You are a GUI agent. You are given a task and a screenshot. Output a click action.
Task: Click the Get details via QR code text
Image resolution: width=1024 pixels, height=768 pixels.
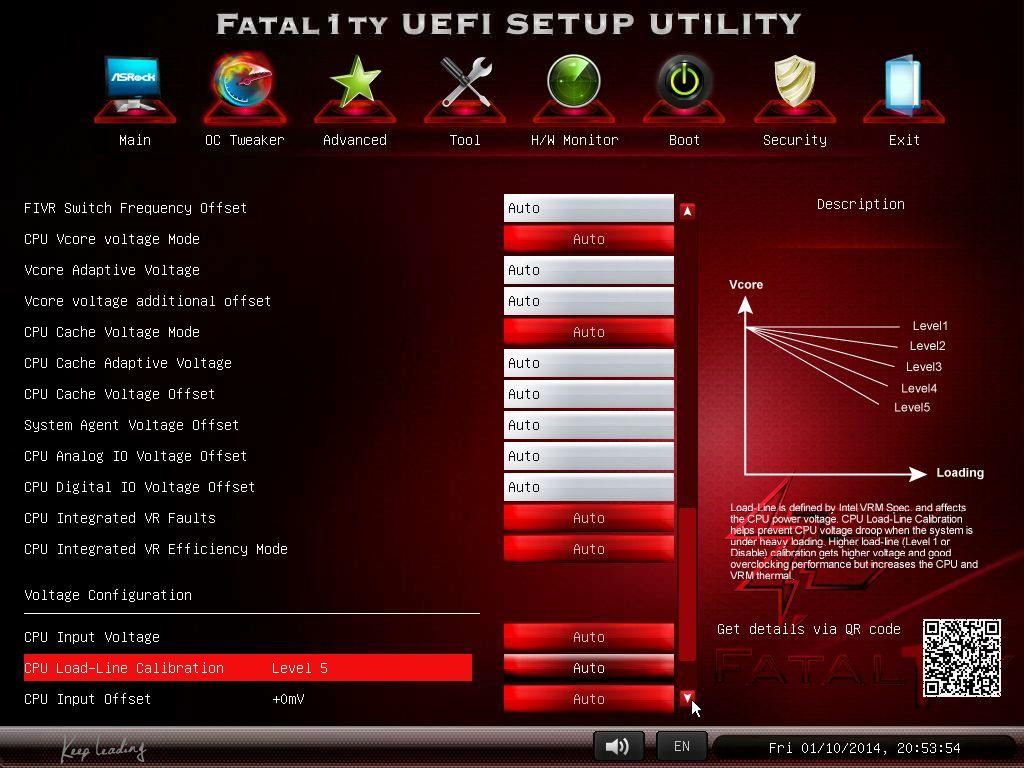click(808, 629)
